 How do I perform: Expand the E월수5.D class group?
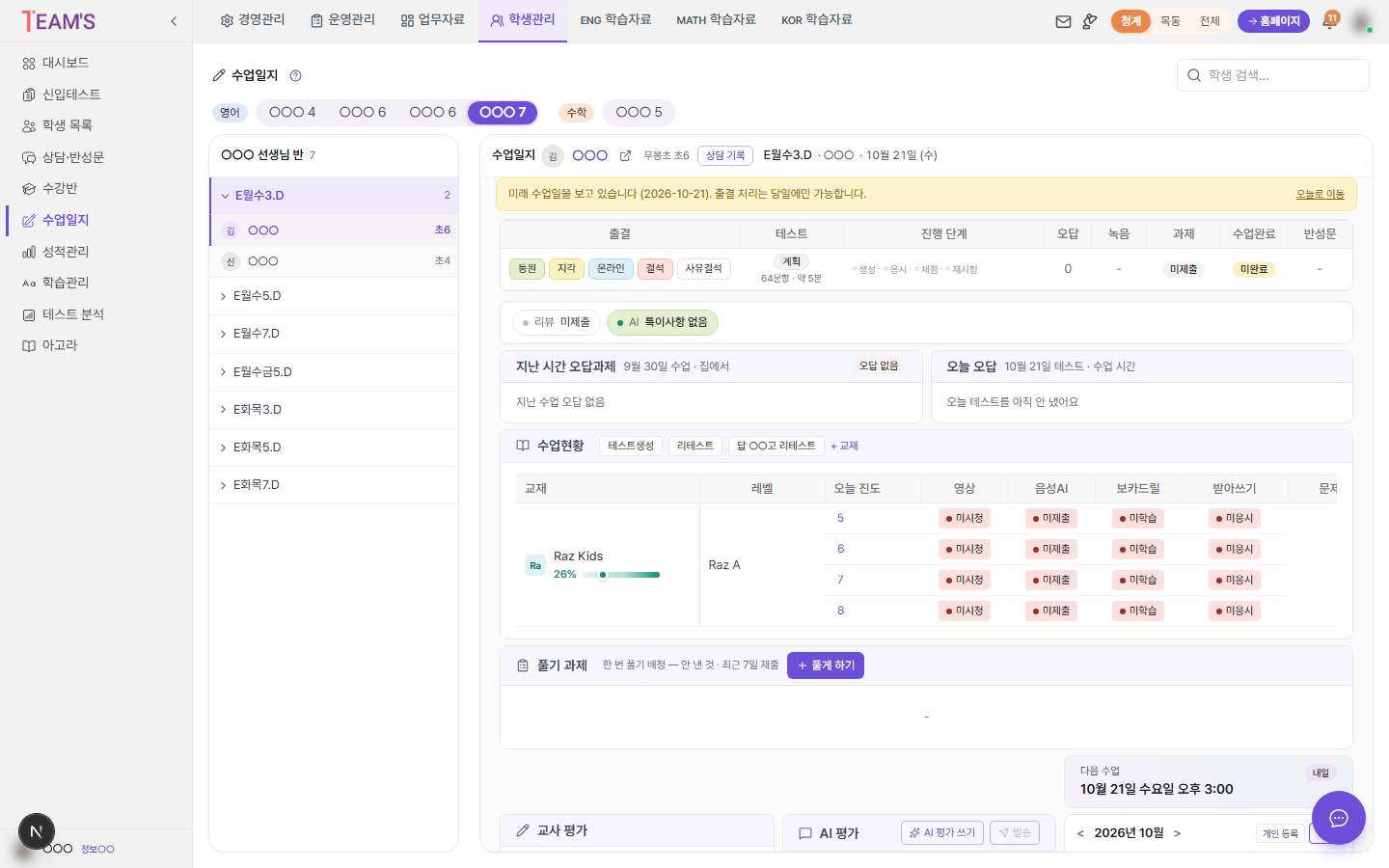coord(334,296)
